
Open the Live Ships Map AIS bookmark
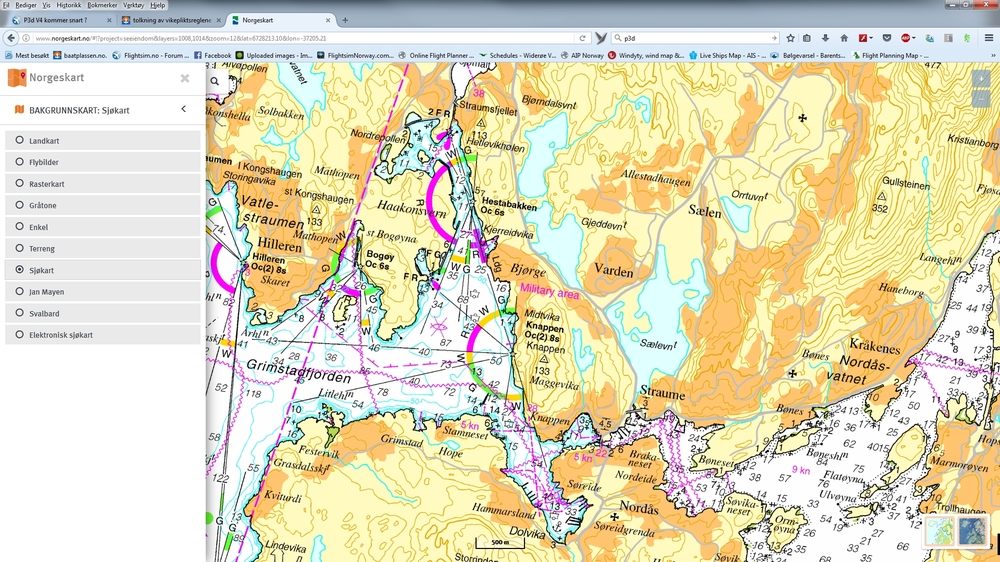click(x=728, y=55)
